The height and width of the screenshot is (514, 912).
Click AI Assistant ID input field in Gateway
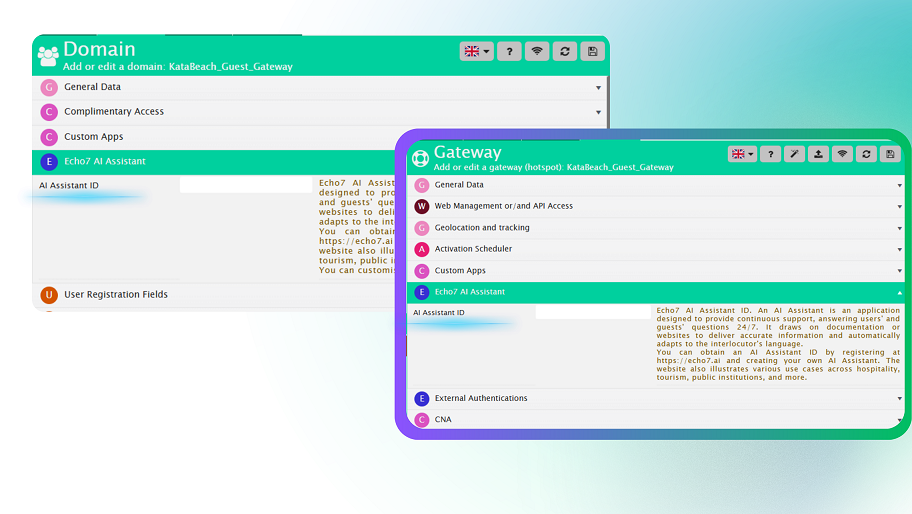point(592,313)
